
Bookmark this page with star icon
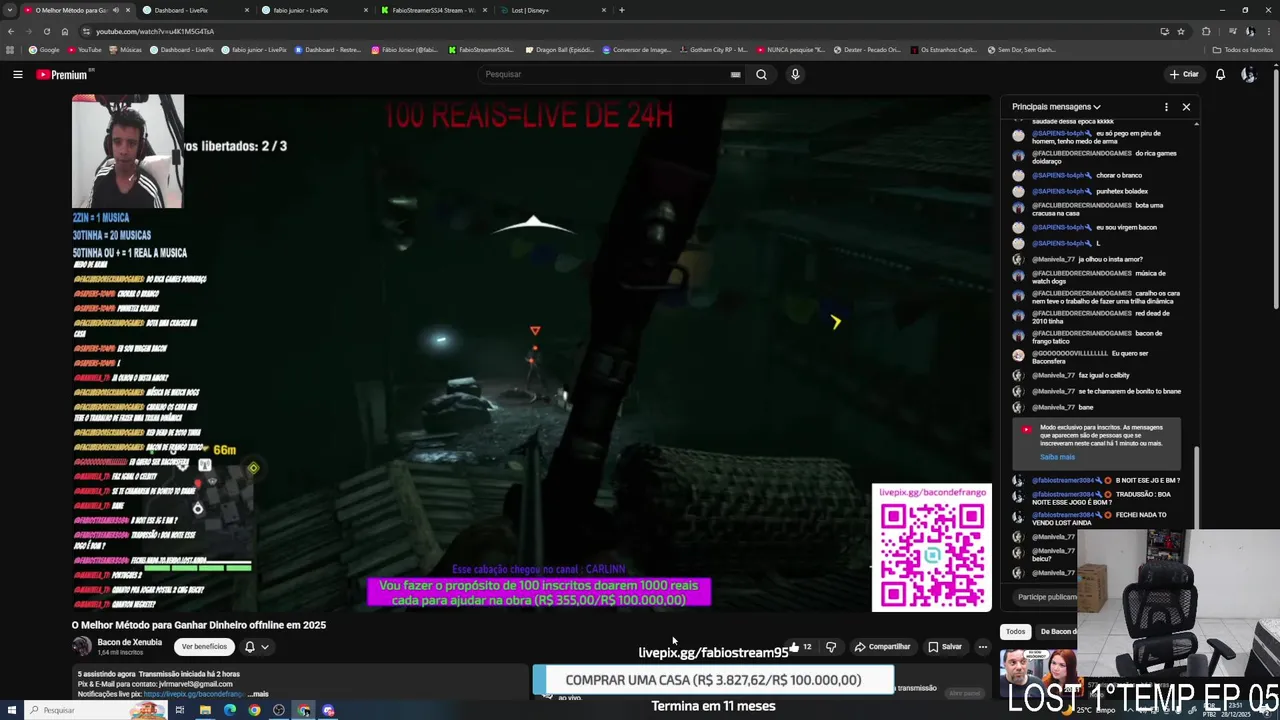(x=1181, y=31)
